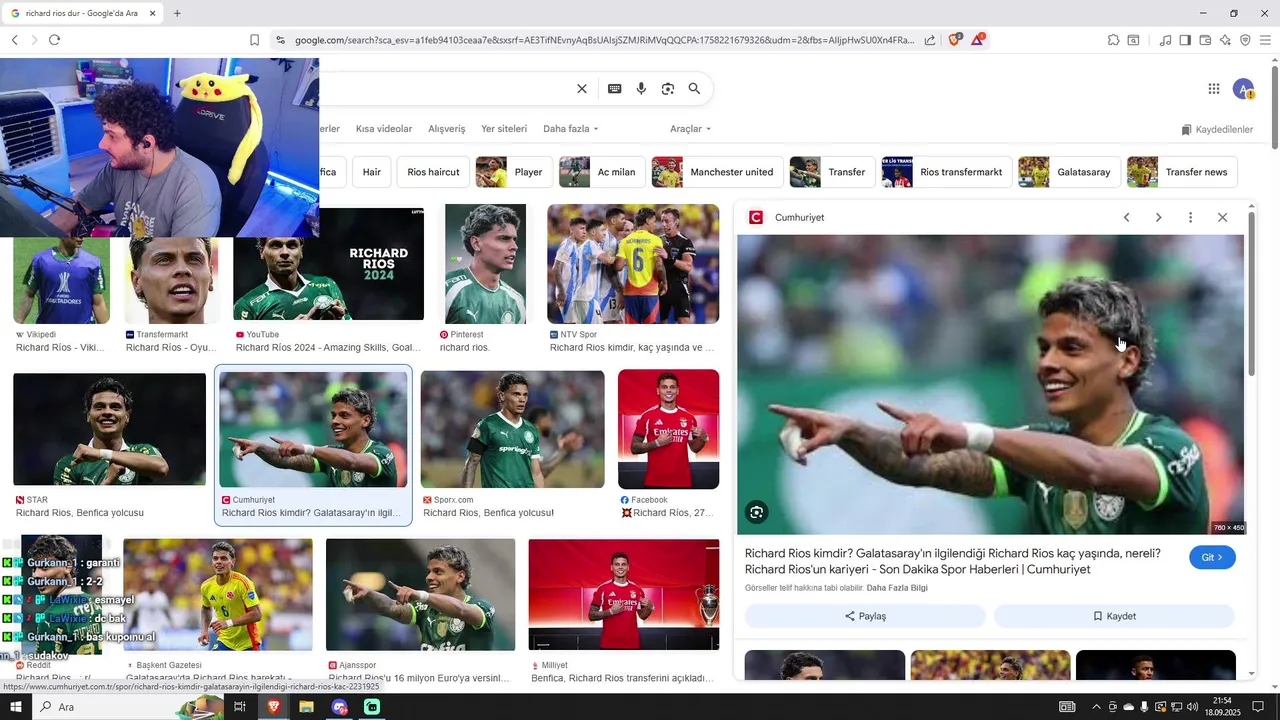Open Milliyet Benfica transfer thumbnail

tap(623, 595)
